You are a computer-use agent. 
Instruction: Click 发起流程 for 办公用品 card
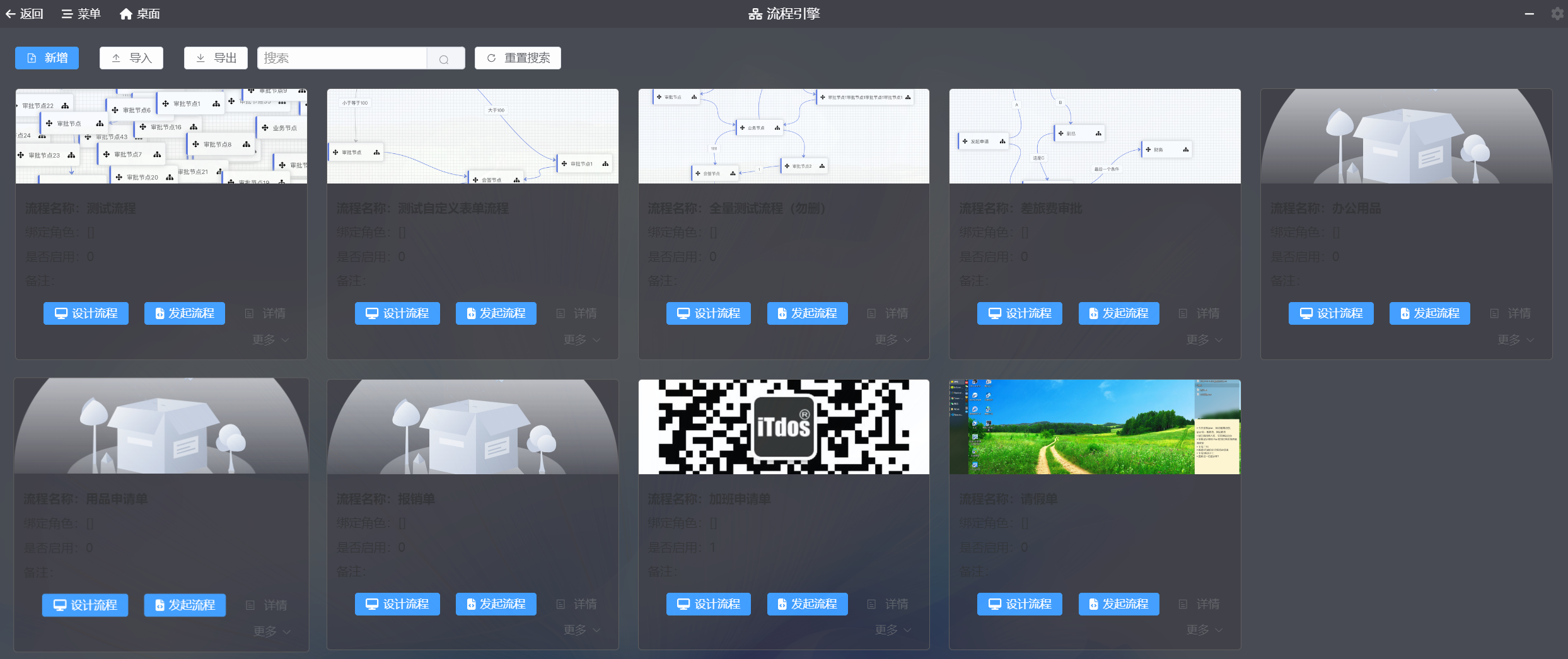1430,313
